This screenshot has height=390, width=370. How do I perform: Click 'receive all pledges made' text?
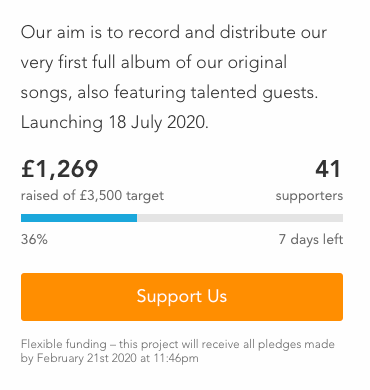(x=268, y=344)
